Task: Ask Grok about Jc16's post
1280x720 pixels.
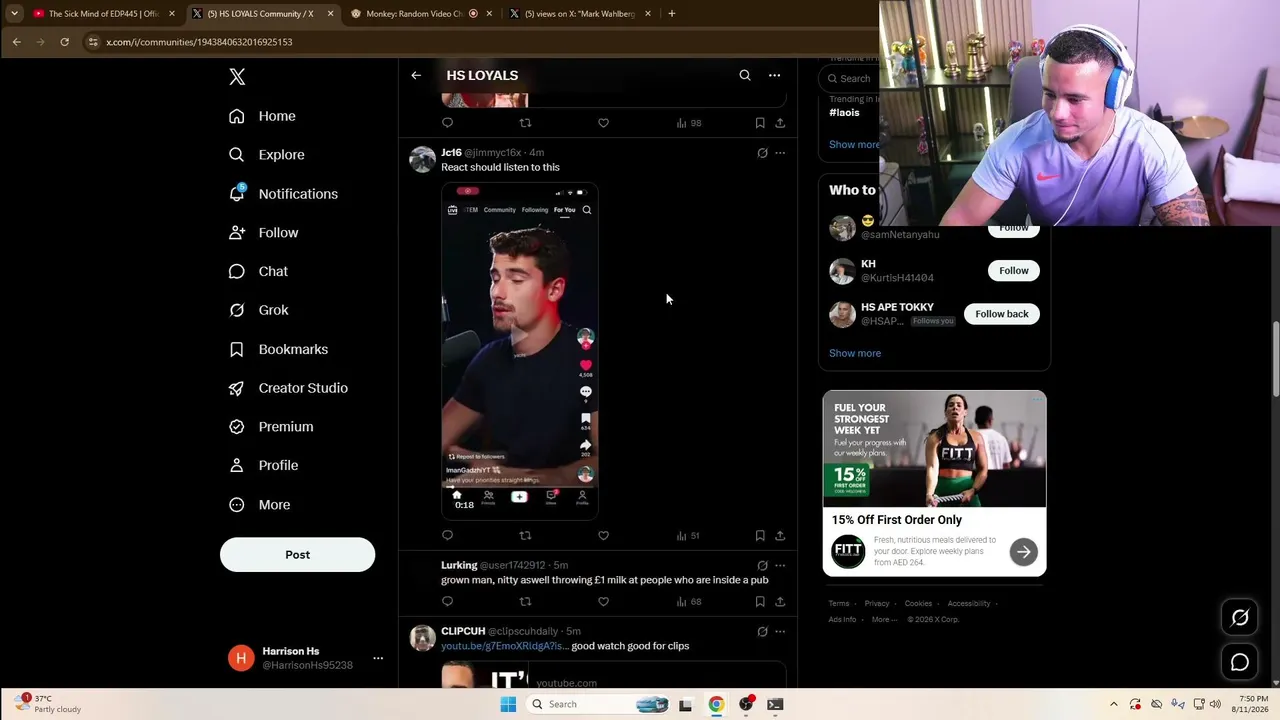Action: click(762, 153)
